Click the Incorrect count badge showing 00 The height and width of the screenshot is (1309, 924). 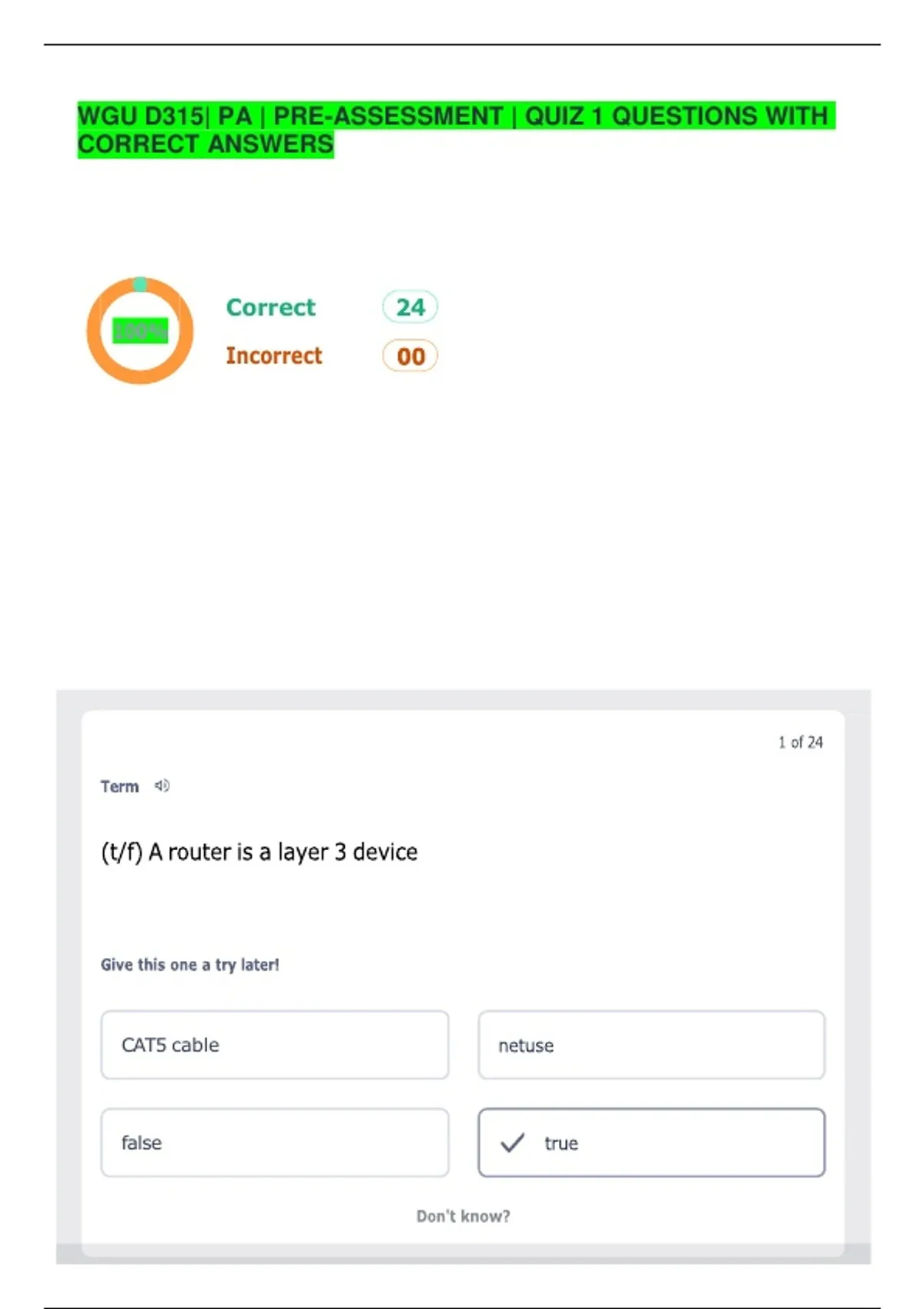pos(410,357)
